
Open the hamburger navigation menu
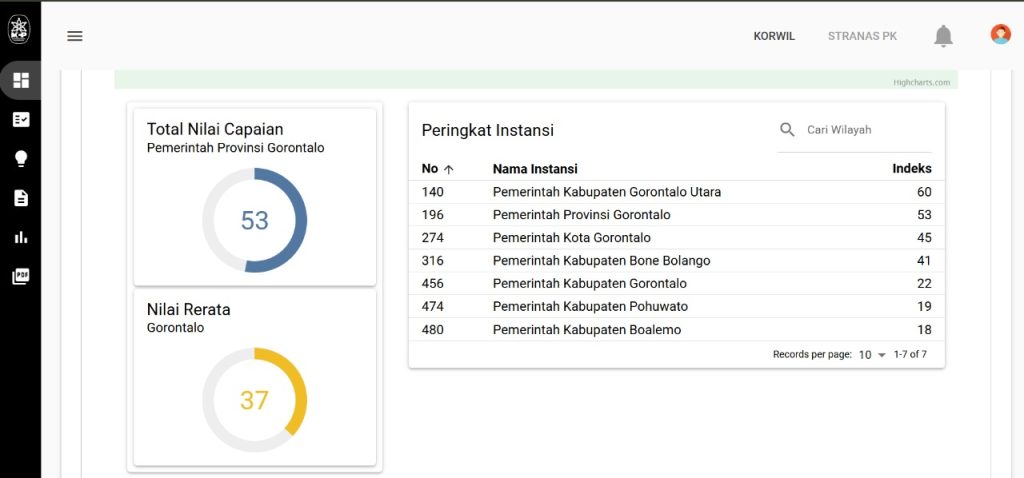tap(75, 36)
